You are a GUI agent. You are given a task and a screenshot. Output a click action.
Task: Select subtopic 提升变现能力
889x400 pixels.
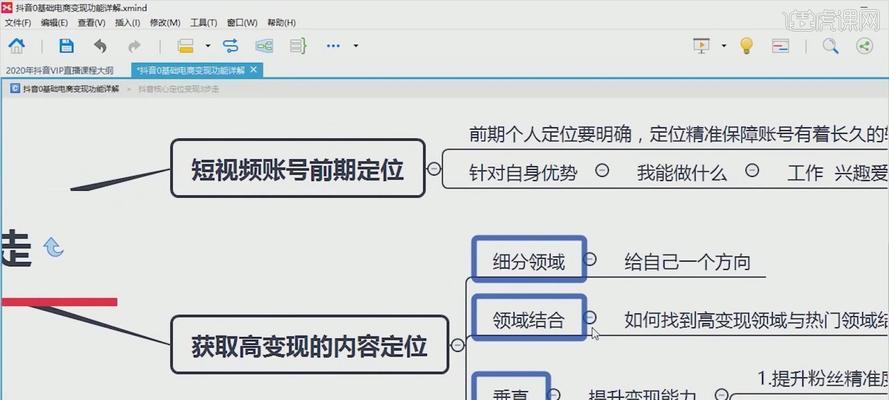(x=642, y=396)
